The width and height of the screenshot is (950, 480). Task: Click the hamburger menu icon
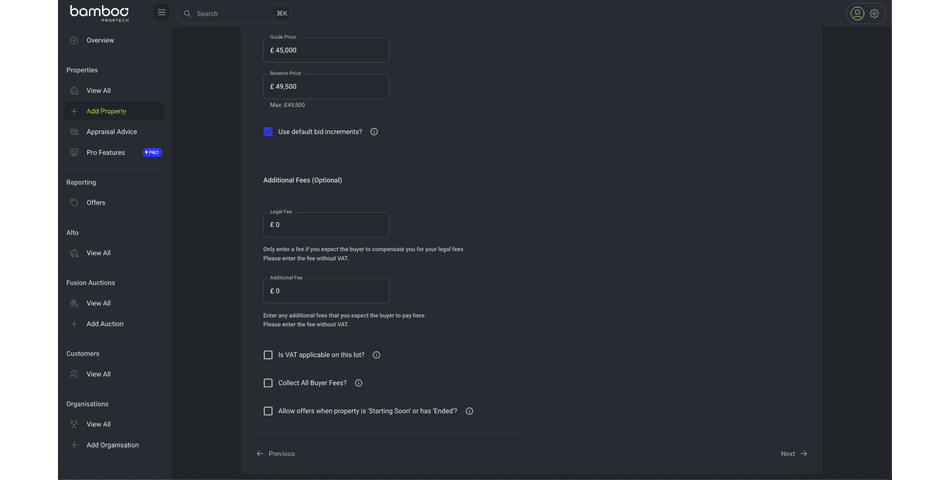pyautogui.click(x=161, y=13)
